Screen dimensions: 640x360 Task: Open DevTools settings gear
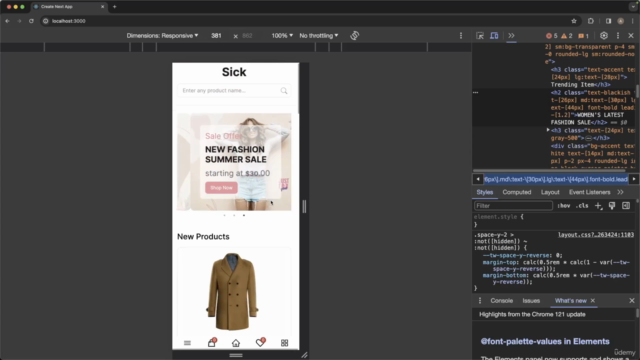[x=604, y=36]
